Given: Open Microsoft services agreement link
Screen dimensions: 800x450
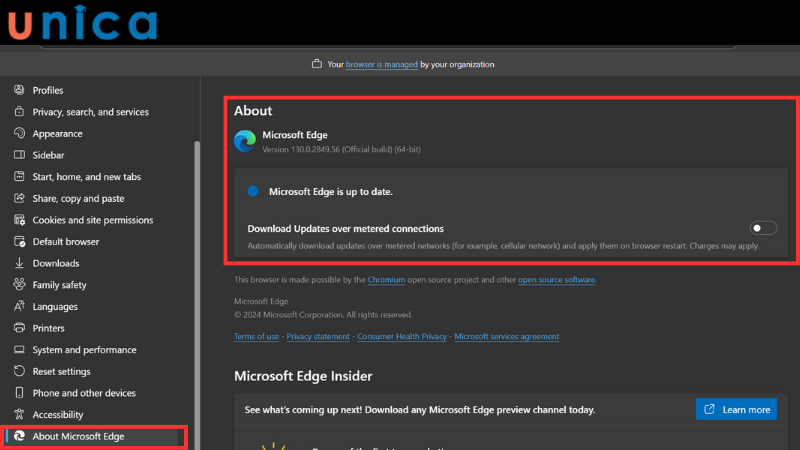Looking at the screenshot, I should pos(507,336).
